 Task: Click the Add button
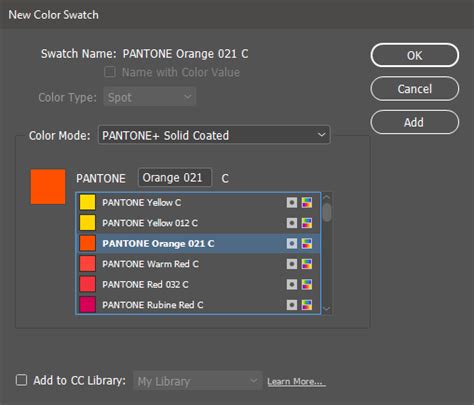(415, 122)
